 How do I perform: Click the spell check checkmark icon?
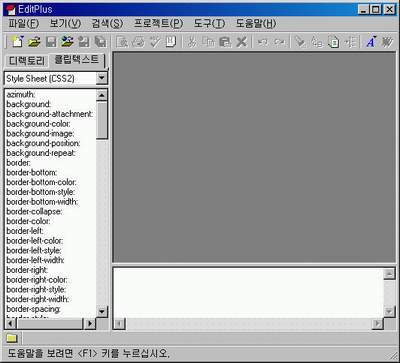[x=155, y=42]
